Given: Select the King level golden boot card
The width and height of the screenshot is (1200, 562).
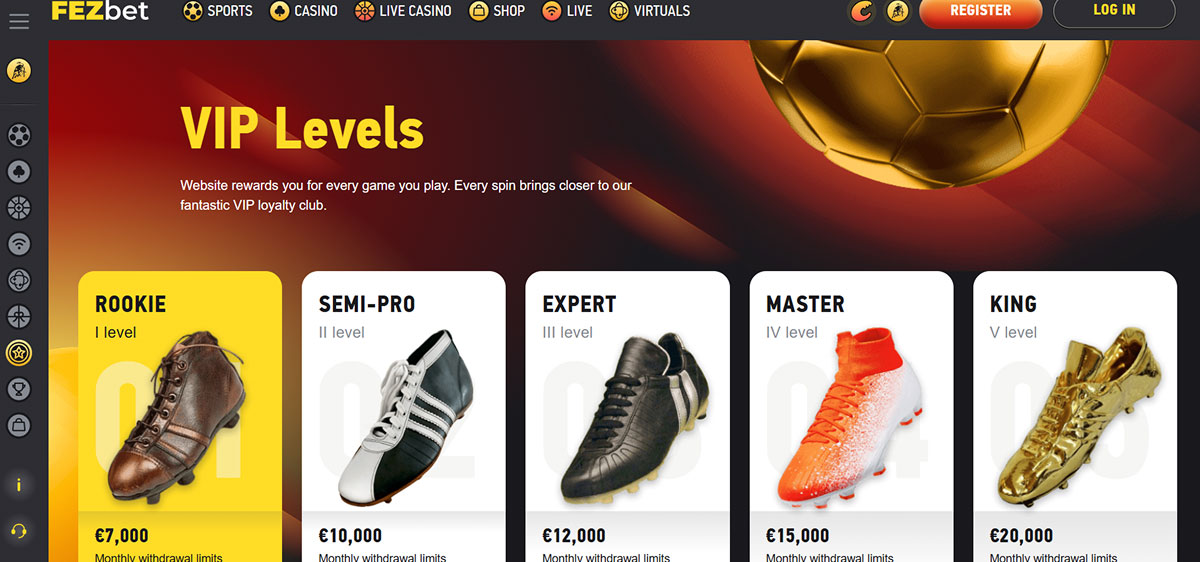Looking at the screenshot, I should [x=1075, y=416].
